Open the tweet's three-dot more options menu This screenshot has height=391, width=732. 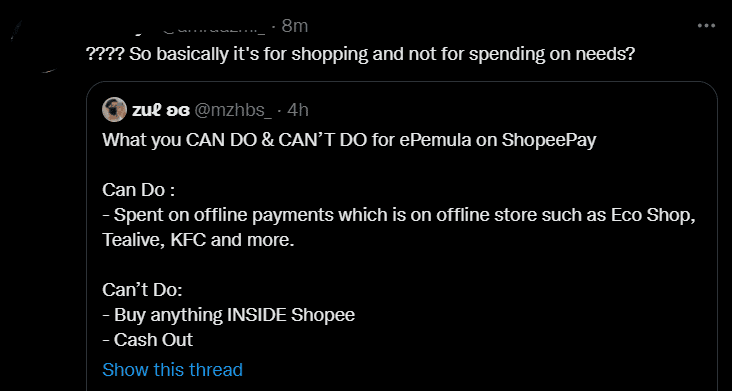click(706, 26)
